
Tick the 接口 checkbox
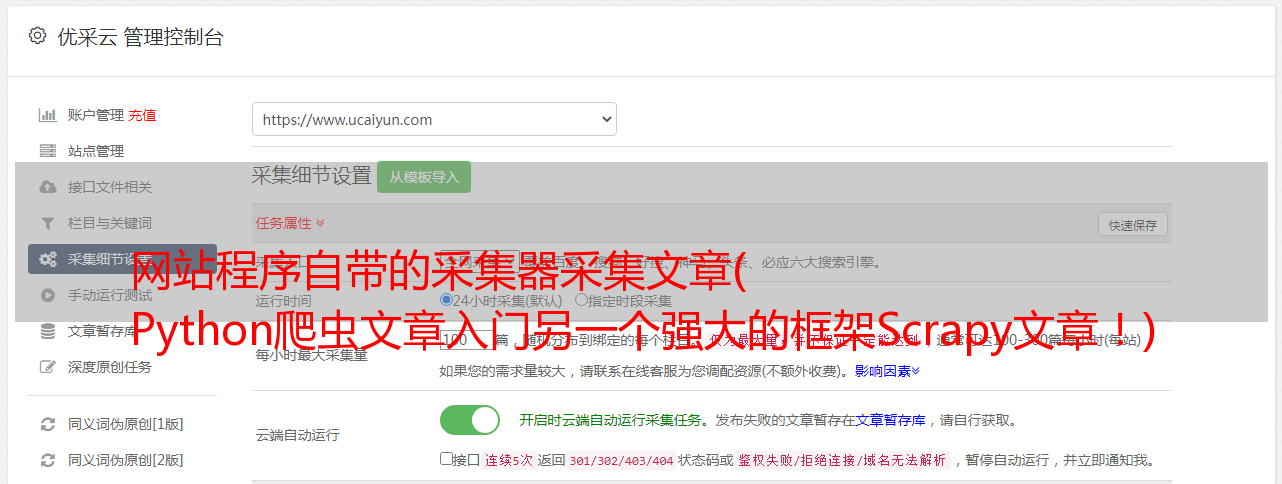click(x=446, y=459)
